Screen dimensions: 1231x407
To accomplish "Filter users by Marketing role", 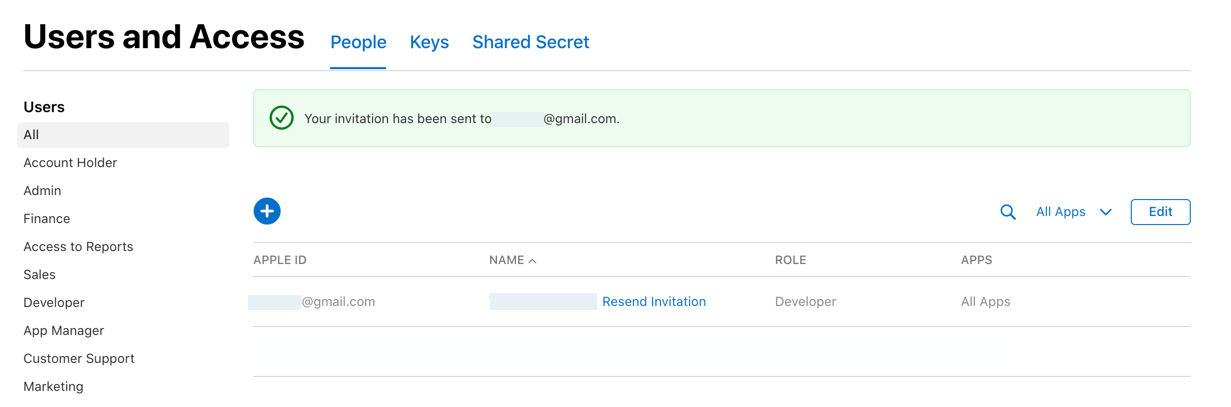I will pyautogui.click(x=53, y=387).
